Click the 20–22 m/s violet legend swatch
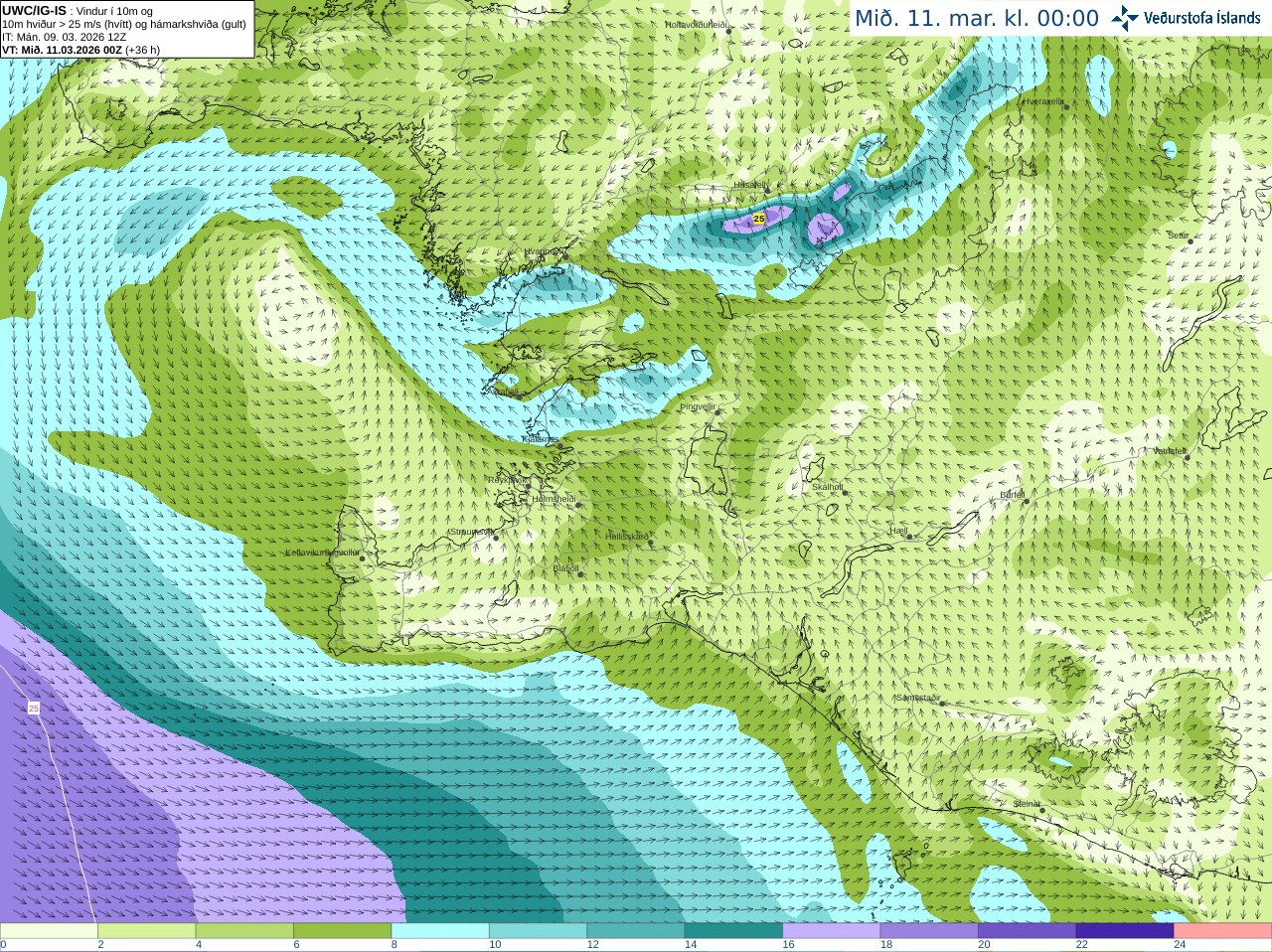1272x952 pixels. click(x=1028, y=931)
